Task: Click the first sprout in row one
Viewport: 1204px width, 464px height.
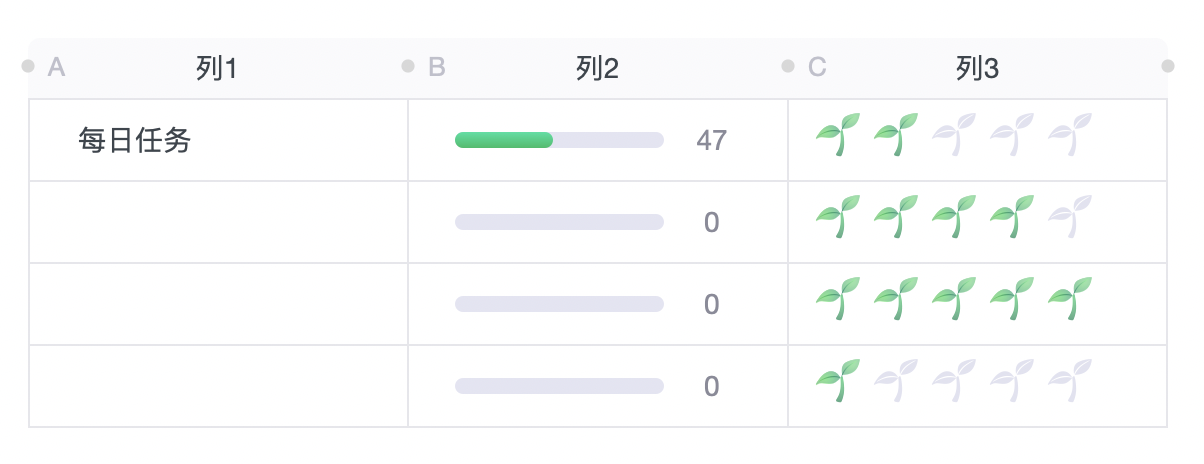Action: (x=838, y=135)
